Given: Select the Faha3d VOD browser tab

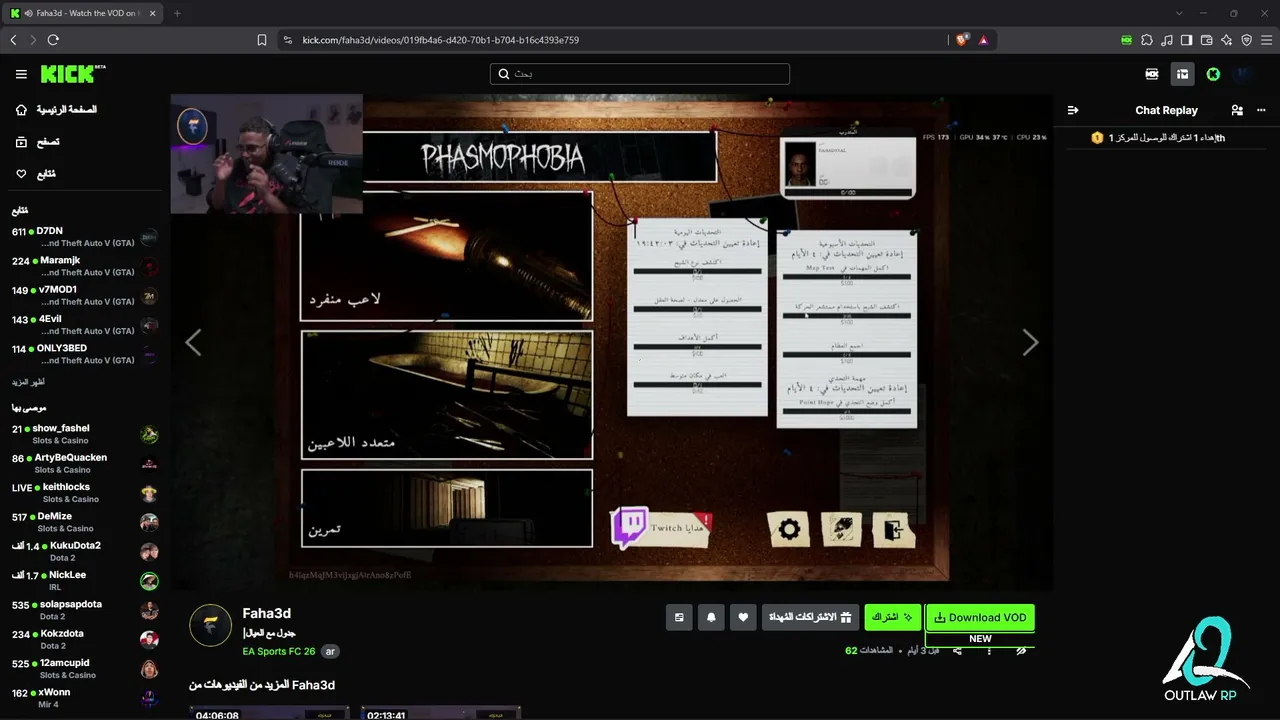Looking at the screenshot, I should pos(84,13).
